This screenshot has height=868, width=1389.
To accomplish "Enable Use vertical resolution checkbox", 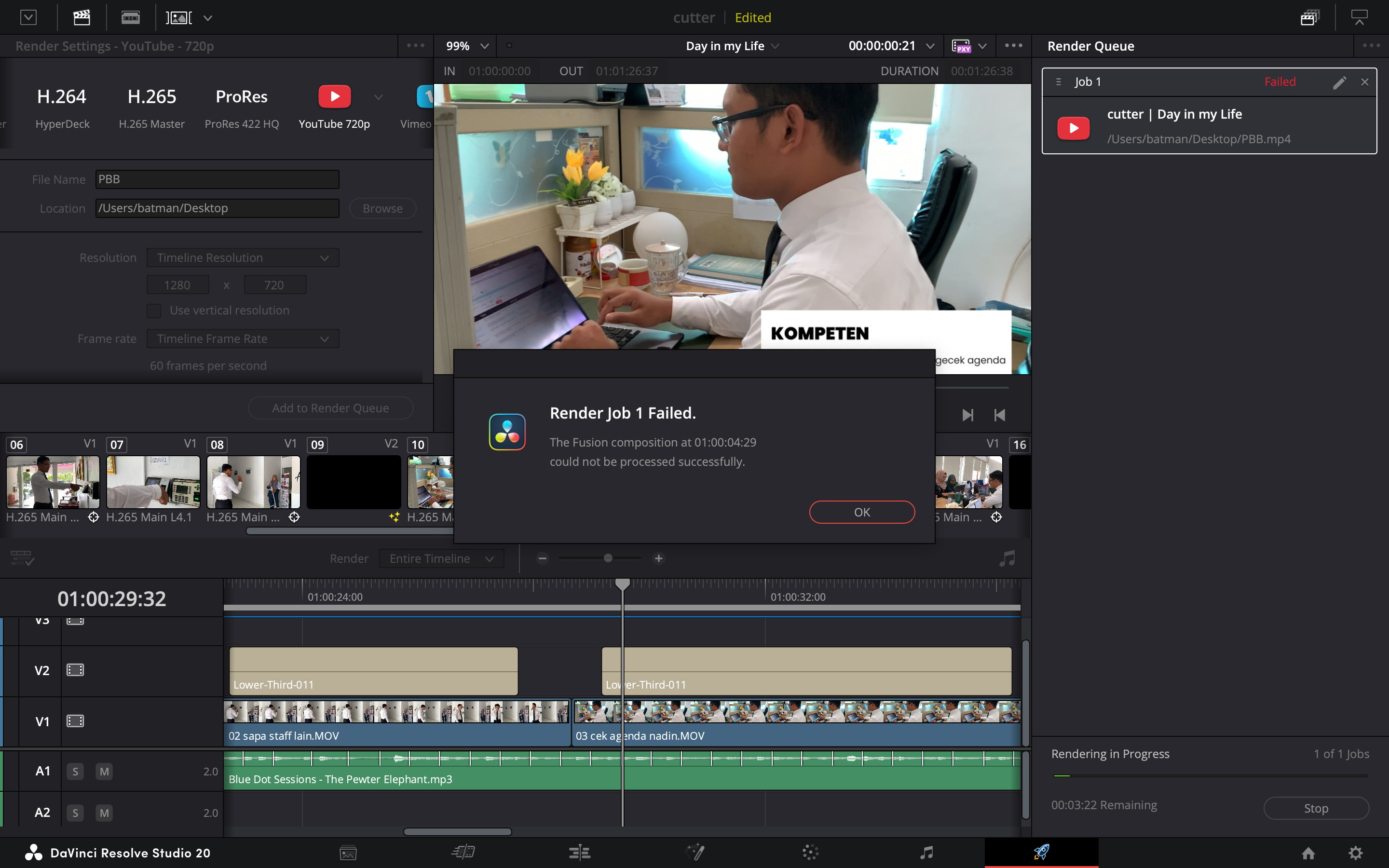I will click(154, 311).
